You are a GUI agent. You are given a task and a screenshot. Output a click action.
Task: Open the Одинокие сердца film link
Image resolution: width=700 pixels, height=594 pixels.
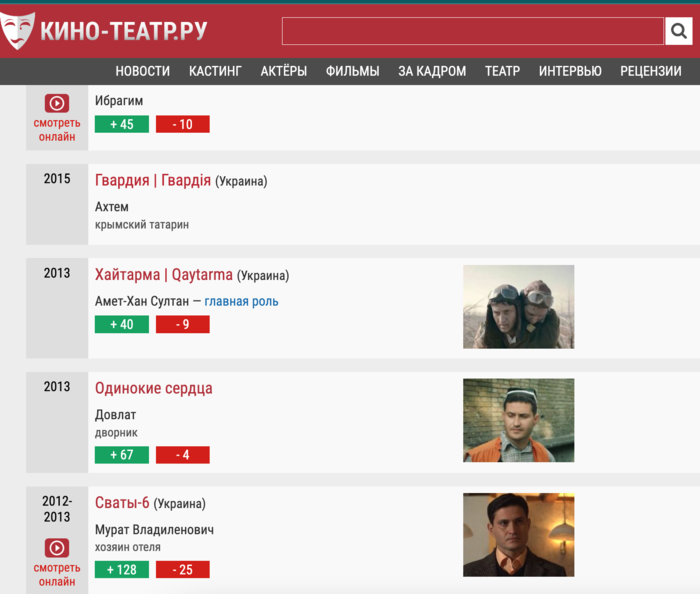click(x=154, y=388)
